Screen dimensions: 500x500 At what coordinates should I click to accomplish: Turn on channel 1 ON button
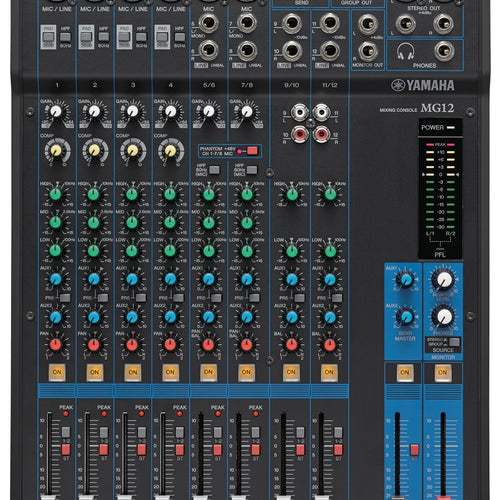[x=57, y=372]
